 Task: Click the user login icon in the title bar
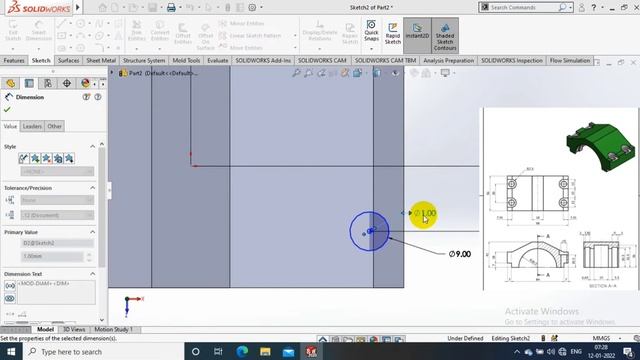click(x=582, y=7)
